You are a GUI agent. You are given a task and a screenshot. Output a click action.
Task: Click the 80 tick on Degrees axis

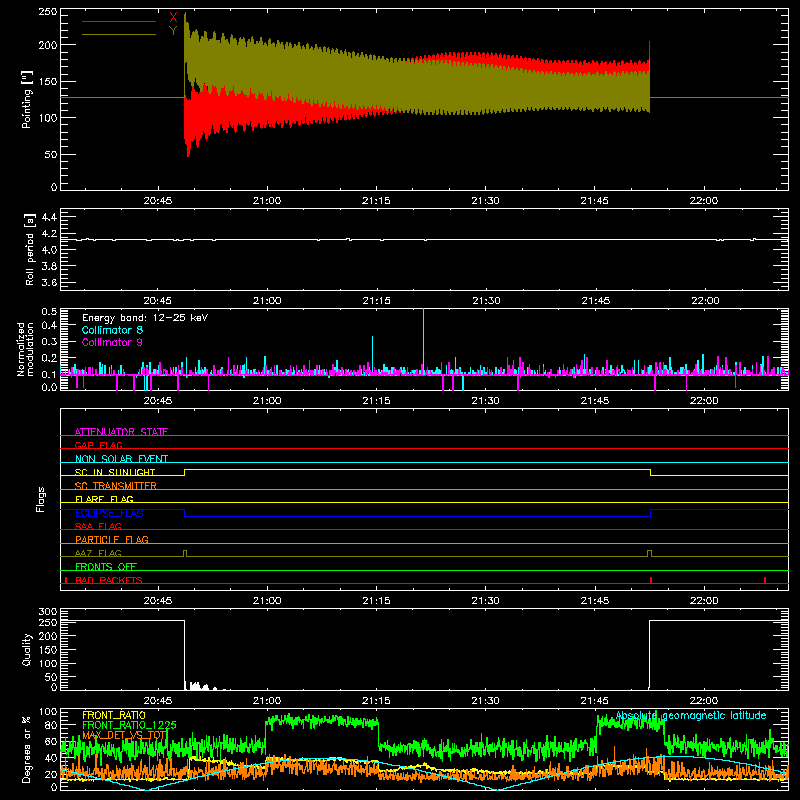(51, 725)
